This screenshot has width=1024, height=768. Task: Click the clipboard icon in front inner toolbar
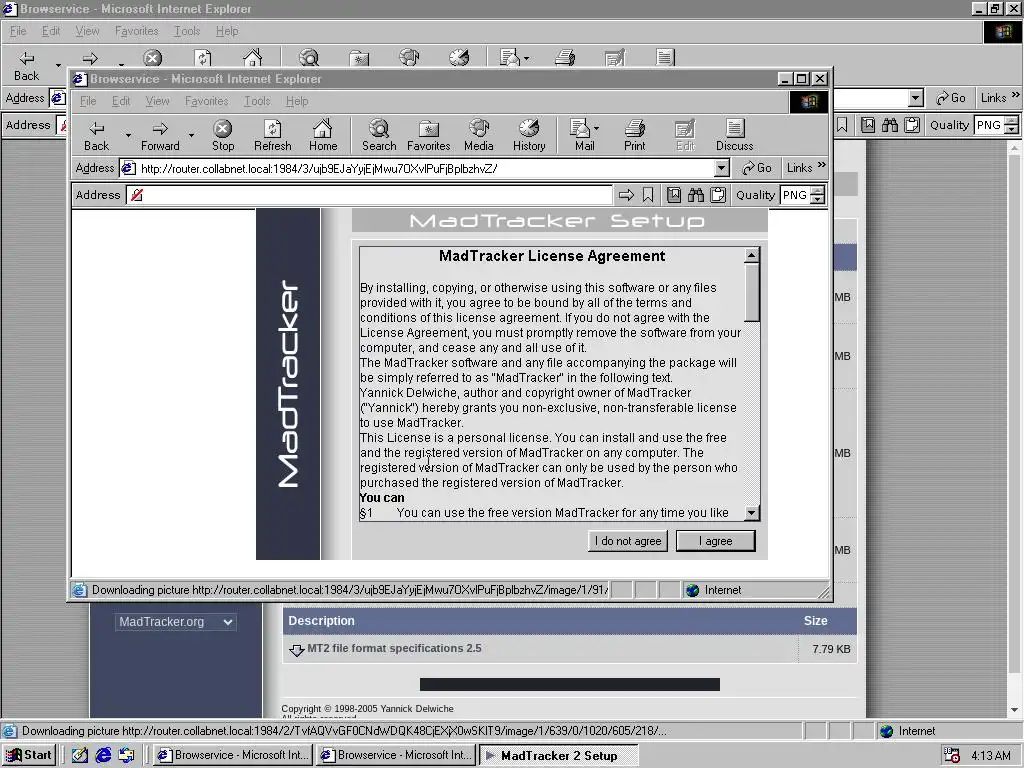(718, 195)
